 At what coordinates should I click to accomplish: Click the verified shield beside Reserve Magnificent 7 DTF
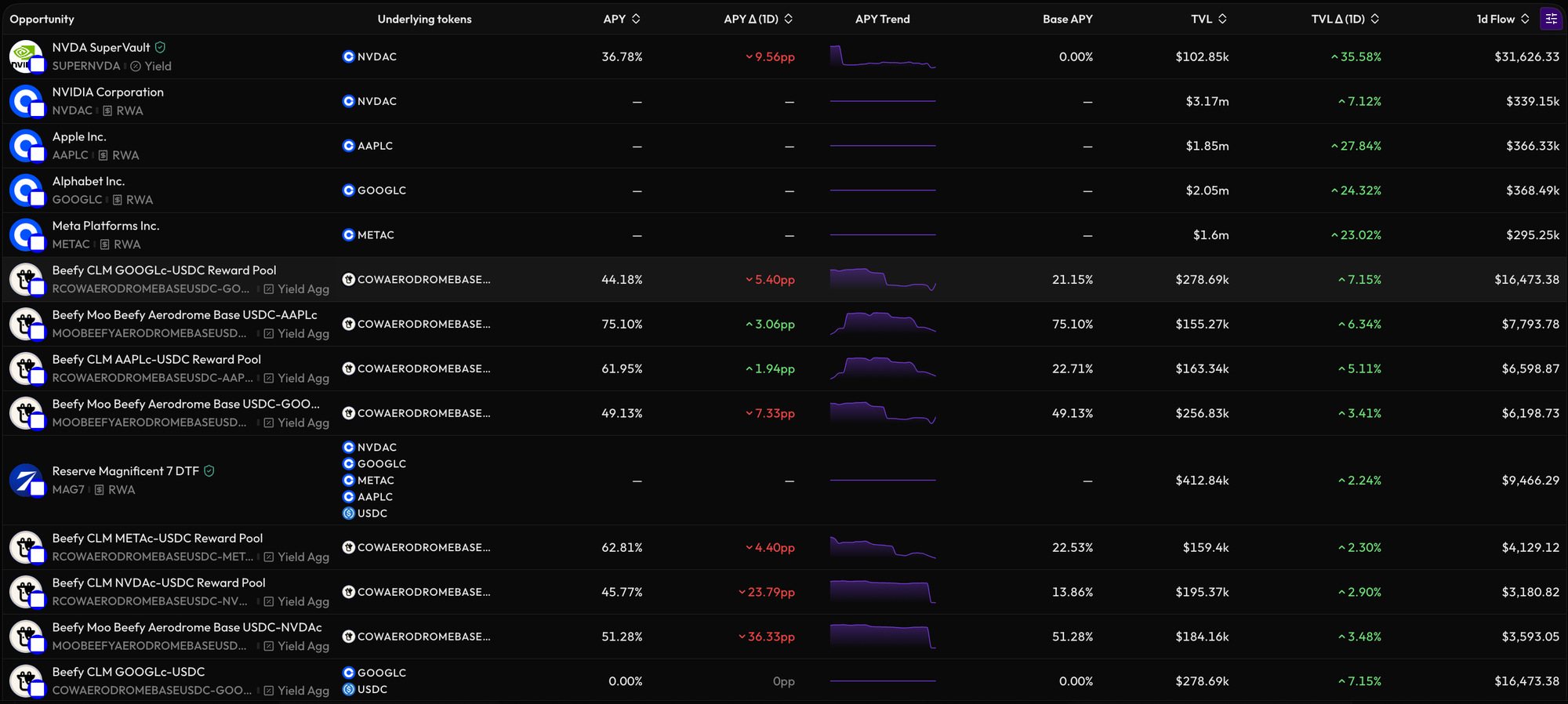pyautogui.click(x=209, y=471)
